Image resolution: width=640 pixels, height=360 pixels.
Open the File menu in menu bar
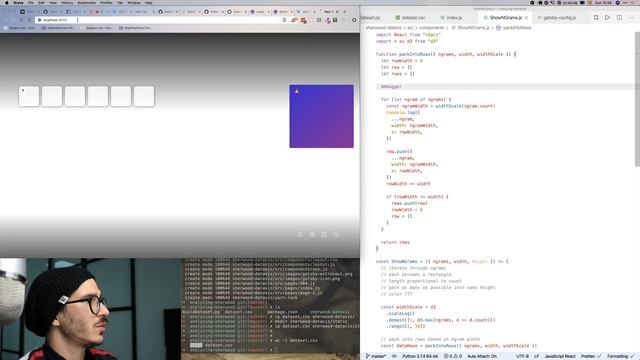click(x=31, y=2)
